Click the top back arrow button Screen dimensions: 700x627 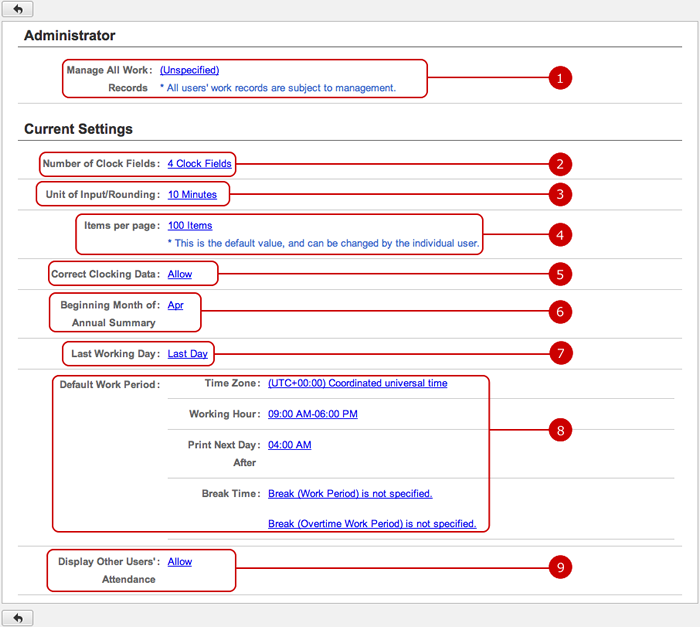[x=17, y=8]
